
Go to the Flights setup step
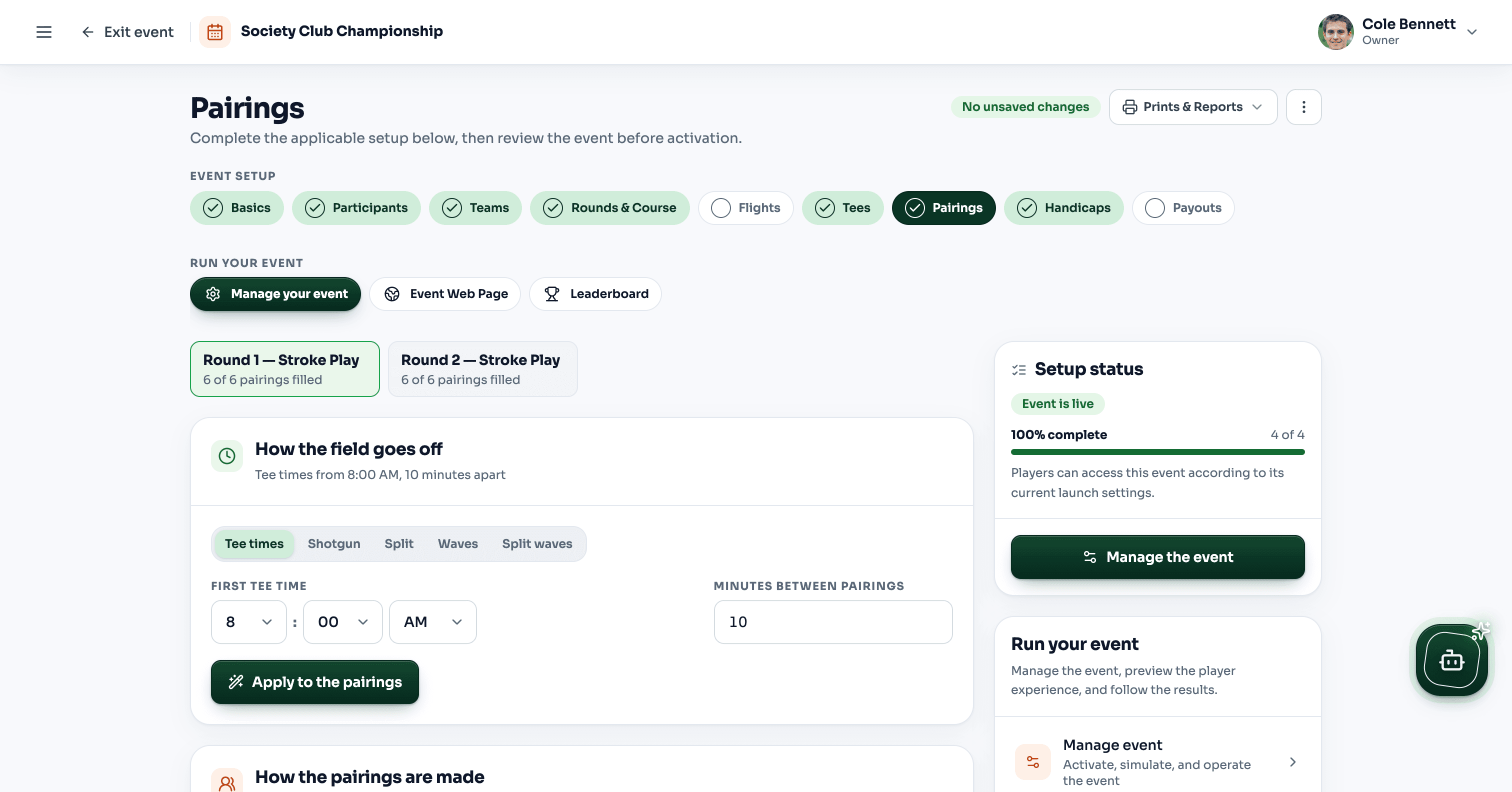745,208
